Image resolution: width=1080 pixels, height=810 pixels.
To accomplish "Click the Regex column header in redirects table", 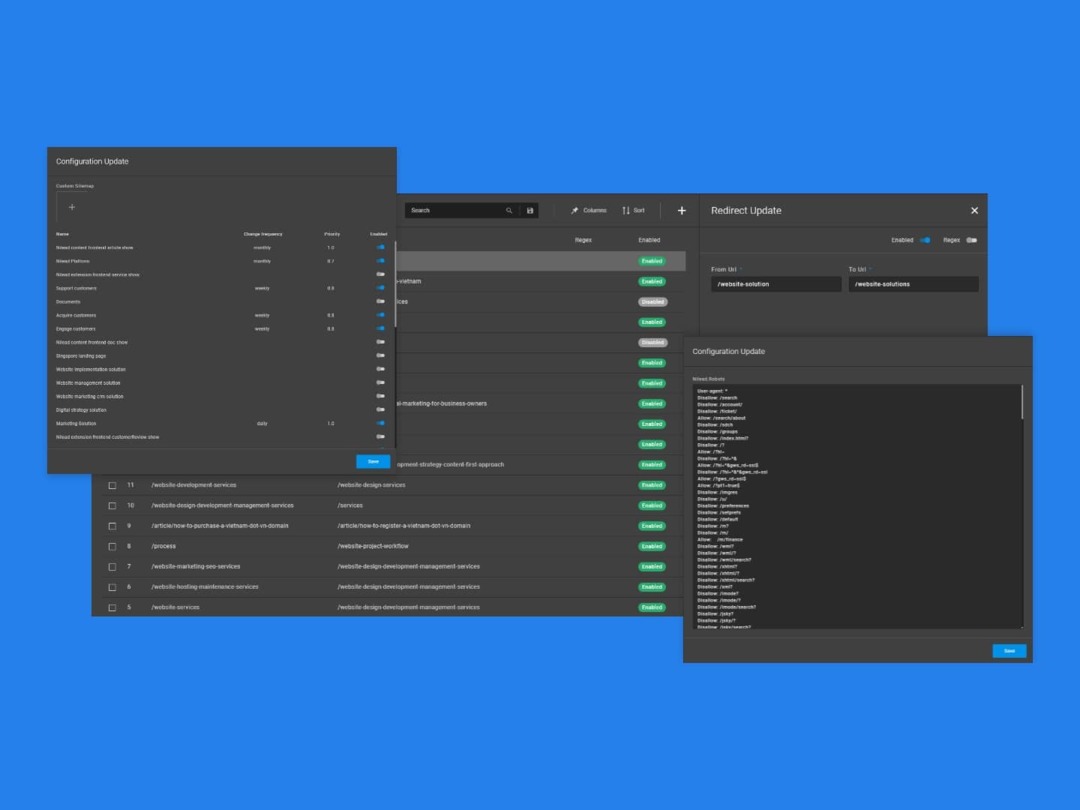I will [583, 240].
